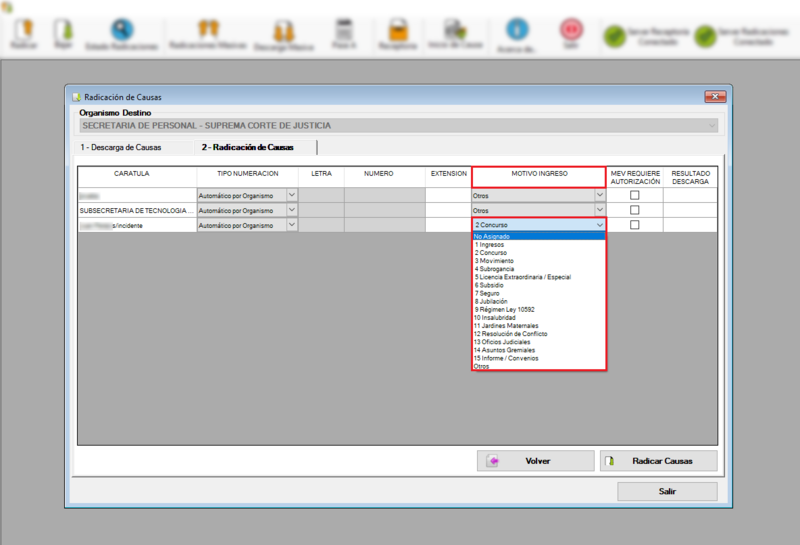Click the Bajar toolbar icon
The image size is (800, 545).
(x=63, y=31)
